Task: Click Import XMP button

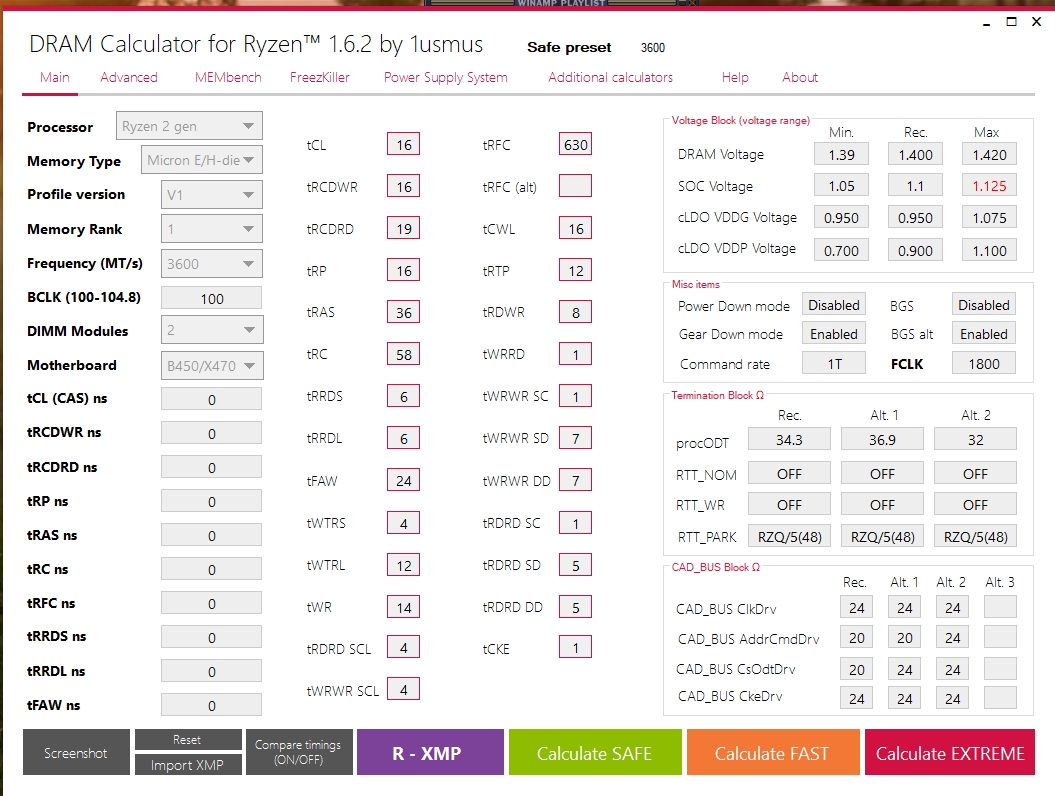Action: pyautogui.click(x=188, y=765)
